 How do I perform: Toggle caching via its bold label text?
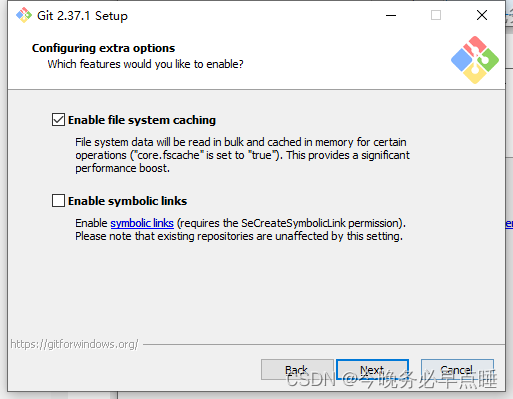click(x=142, y=120)
